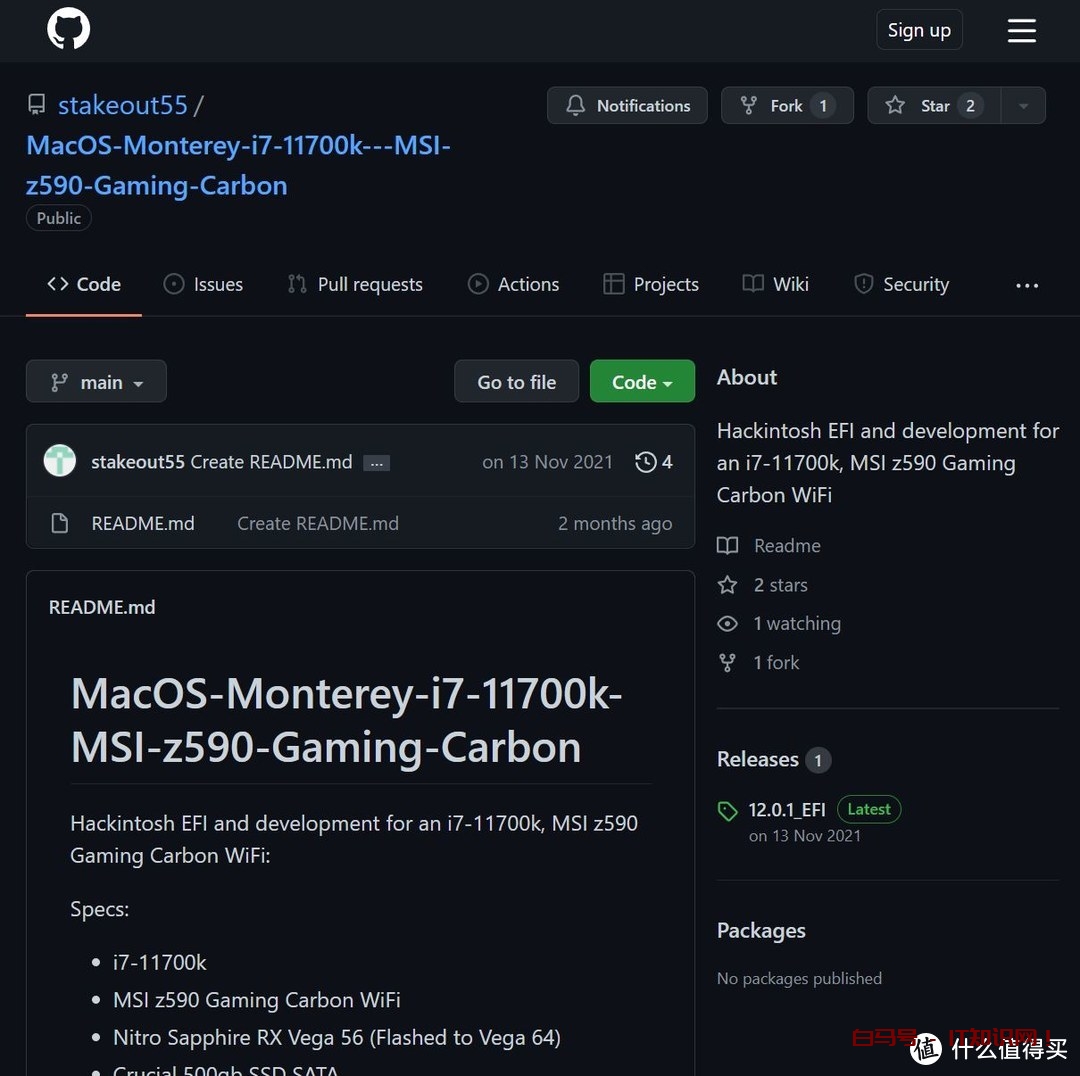Switch to the Issues tab

tap(204, 285)
